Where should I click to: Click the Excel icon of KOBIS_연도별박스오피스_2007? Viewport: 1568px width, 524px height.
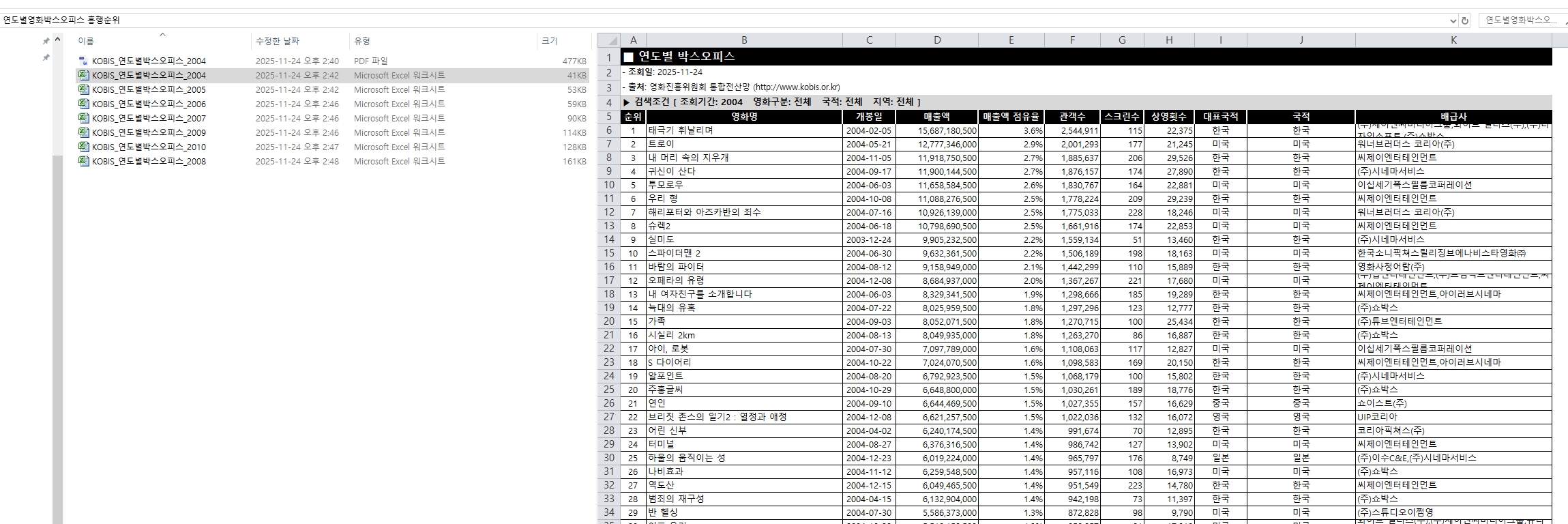pyautogui.click(x=84, y=118)
